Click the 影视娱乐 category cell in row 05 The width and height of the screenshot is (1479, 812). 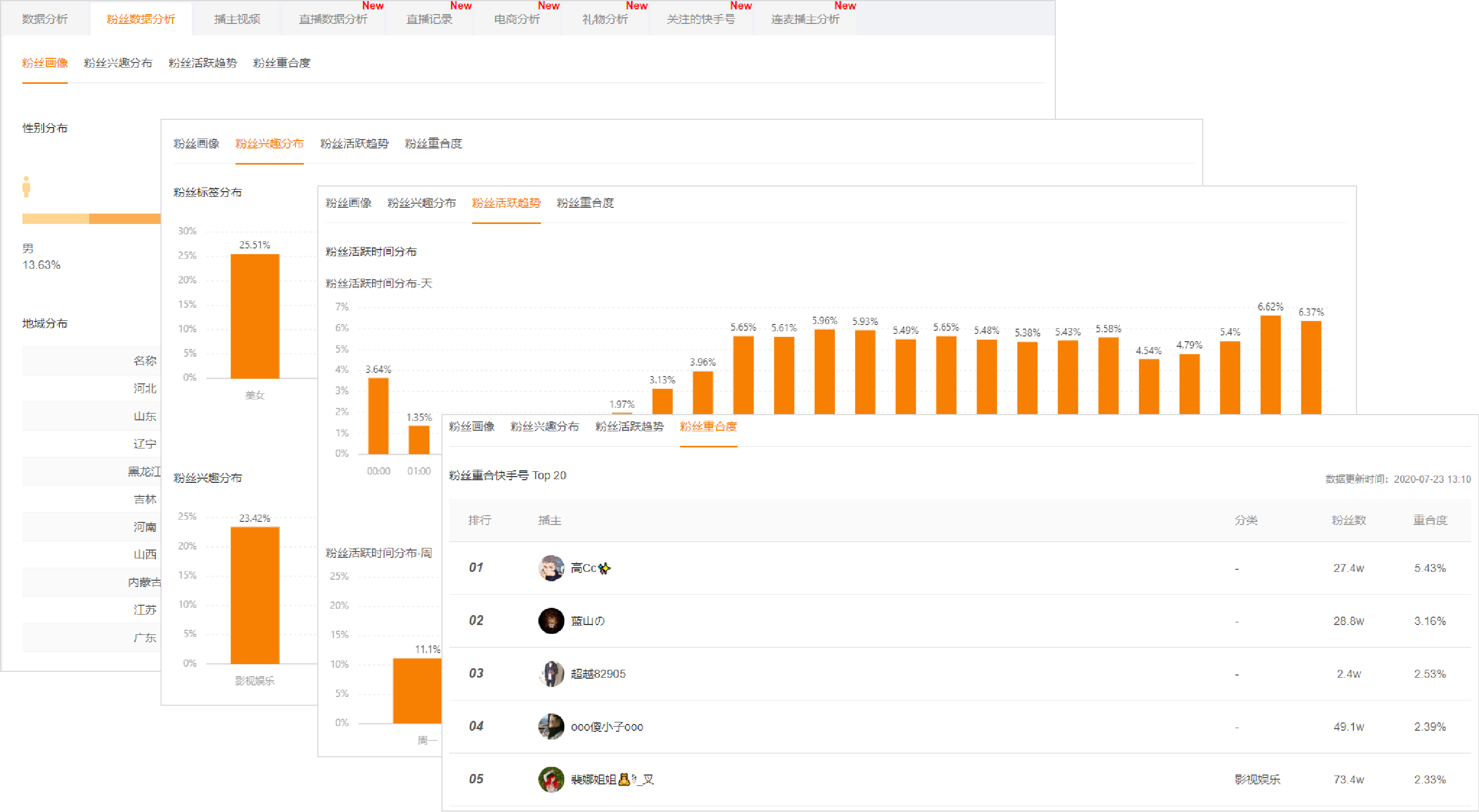[x=1258, y=779]
